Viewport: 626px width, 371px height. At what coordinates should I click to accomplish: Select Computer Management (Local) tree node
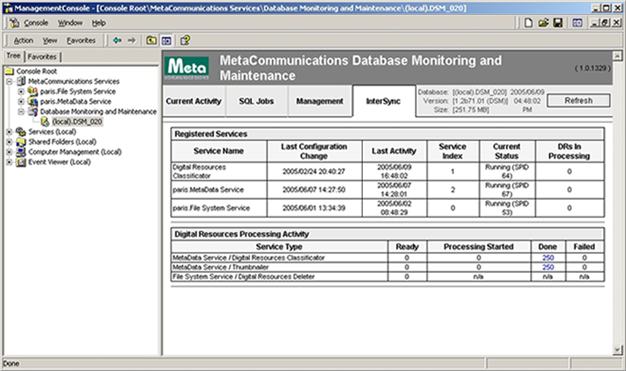(x=75, y=152)
